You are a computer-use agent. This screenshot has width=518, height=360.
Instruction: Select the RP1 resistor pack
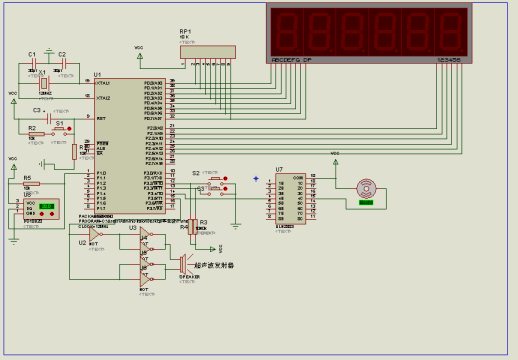point(208,53)
